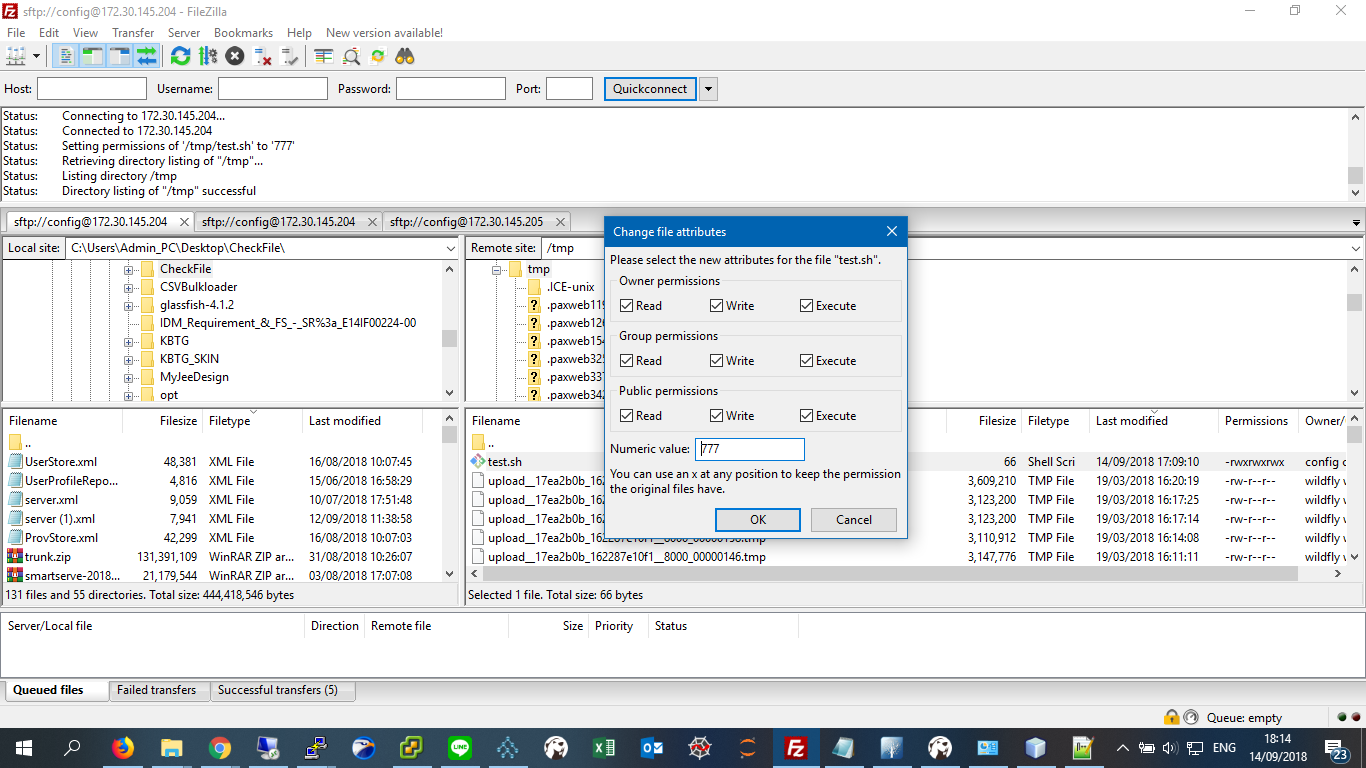1366x768 pixels.
Task: Cancel the current operation icon
Action: 234,57
